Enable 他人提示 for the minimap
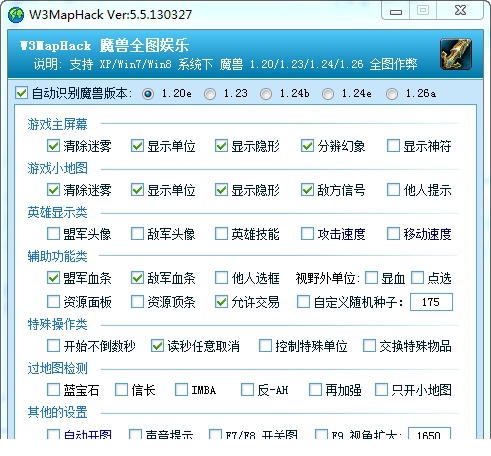The width and height of the screenshot is (491, 456). 393,190
